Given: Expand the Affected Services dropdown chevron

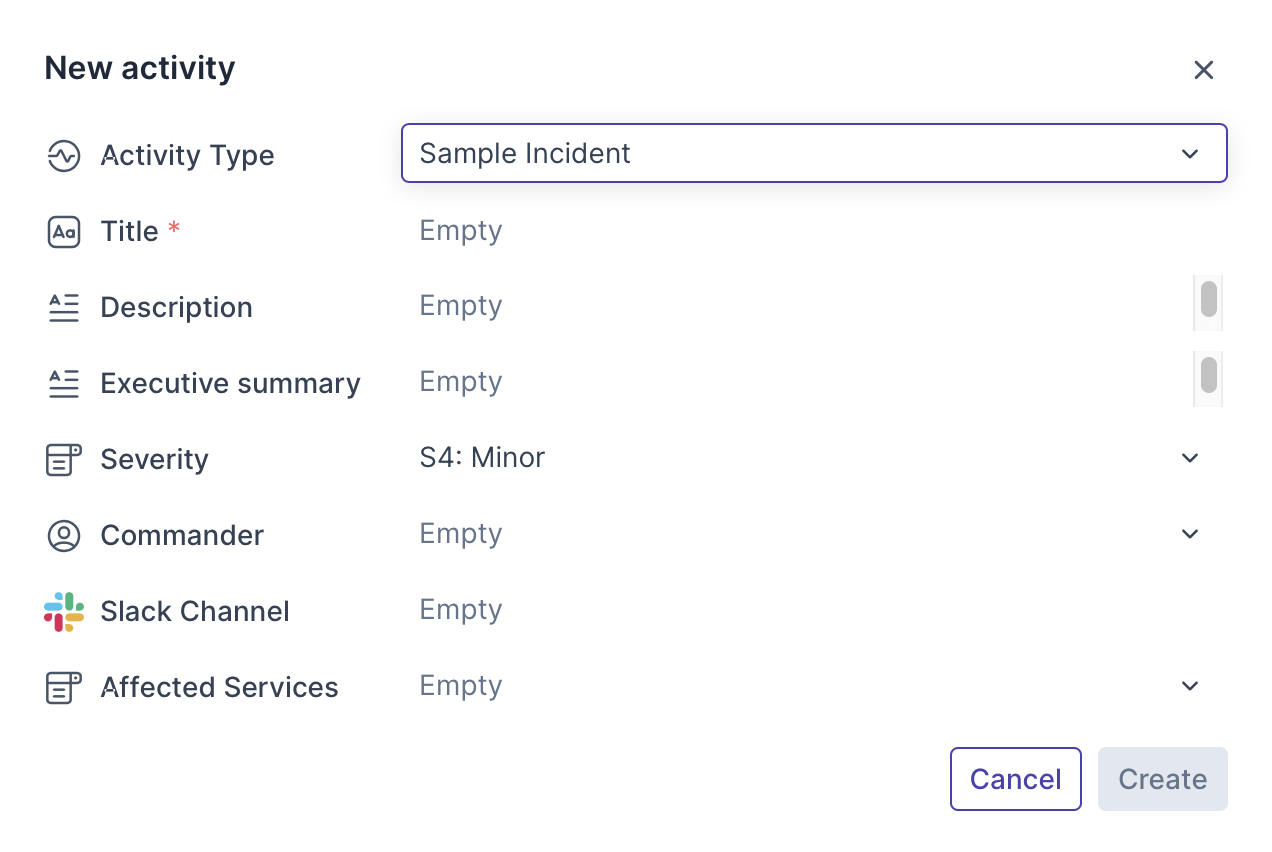Looking at the screenshot, I should (1189, 686).
